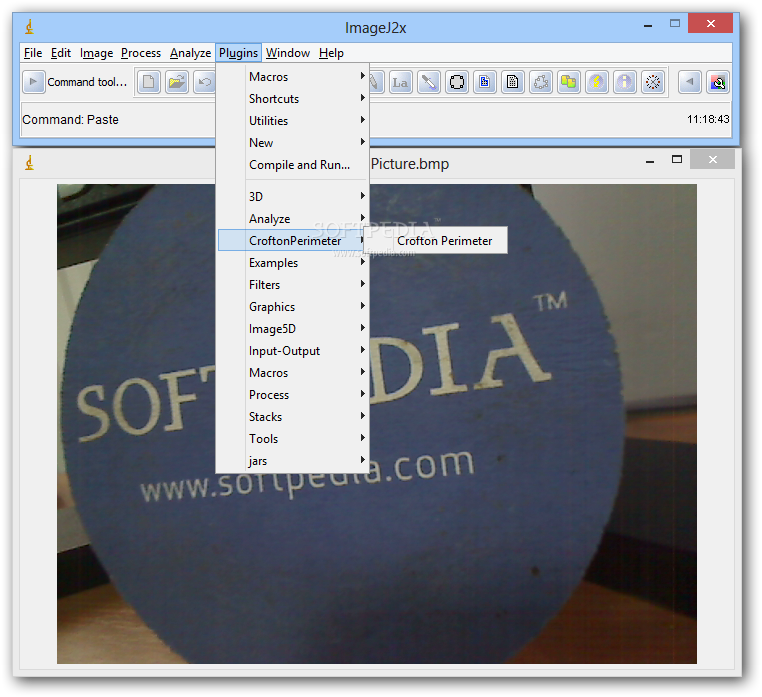Expand the Graphics submenu

coord(293,307)
